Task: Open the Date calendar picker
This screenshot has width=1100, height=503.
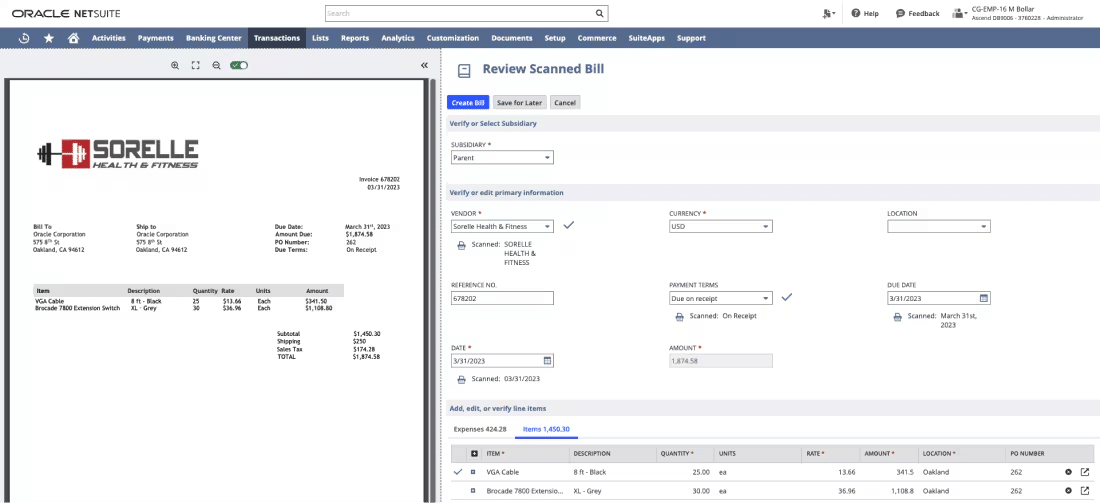Action: [x=547, y=361]
